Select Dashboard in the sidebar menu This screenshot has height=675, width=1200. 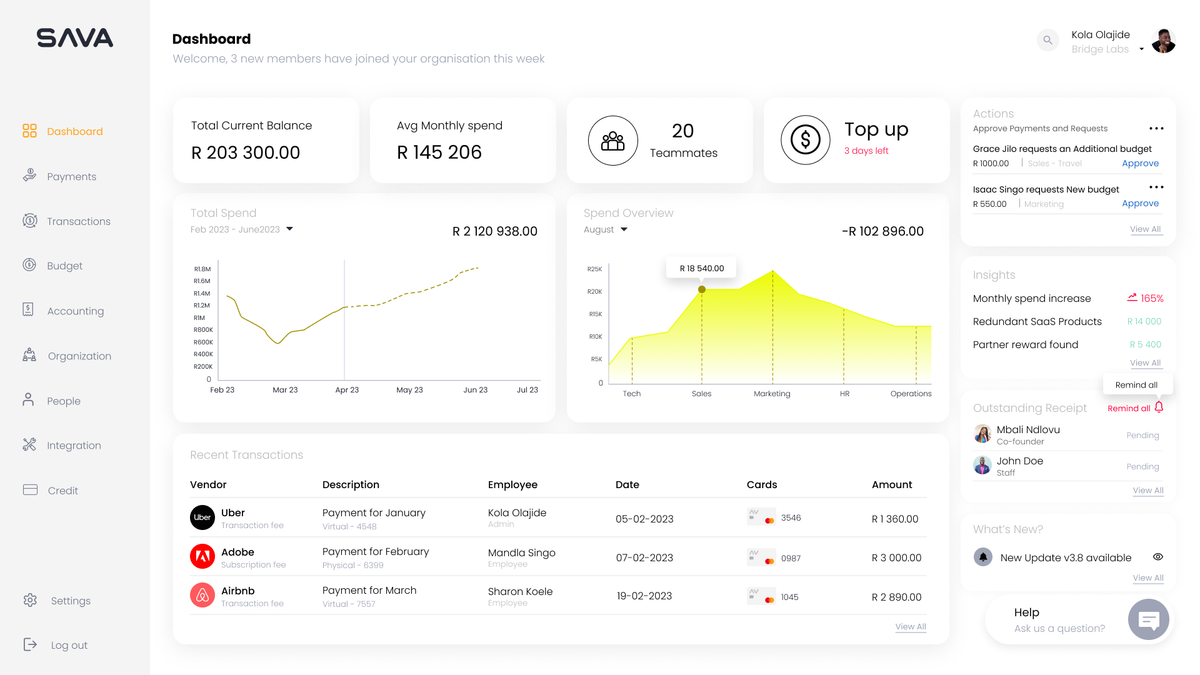pos(74,131)
